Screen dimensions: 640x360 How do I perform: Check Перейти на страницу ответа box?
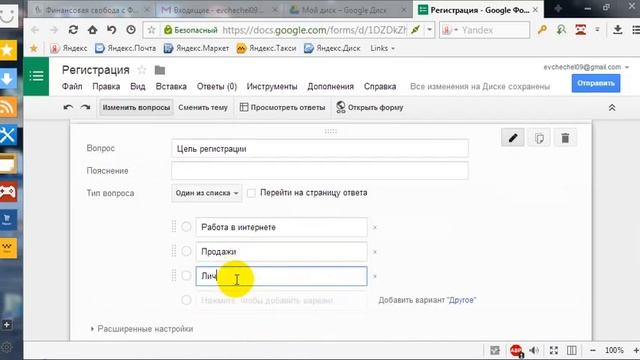tap(251, 193)
